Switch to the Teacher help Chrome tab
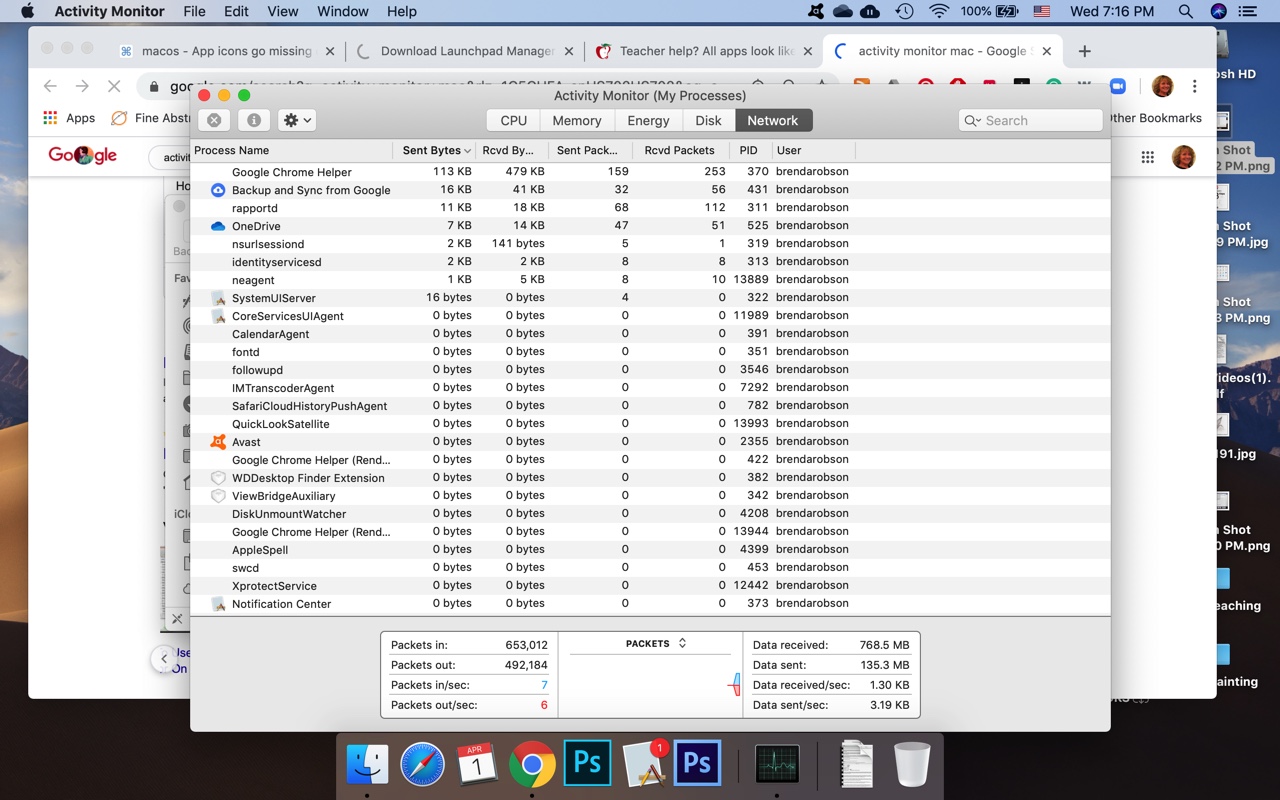 (706, 51)
